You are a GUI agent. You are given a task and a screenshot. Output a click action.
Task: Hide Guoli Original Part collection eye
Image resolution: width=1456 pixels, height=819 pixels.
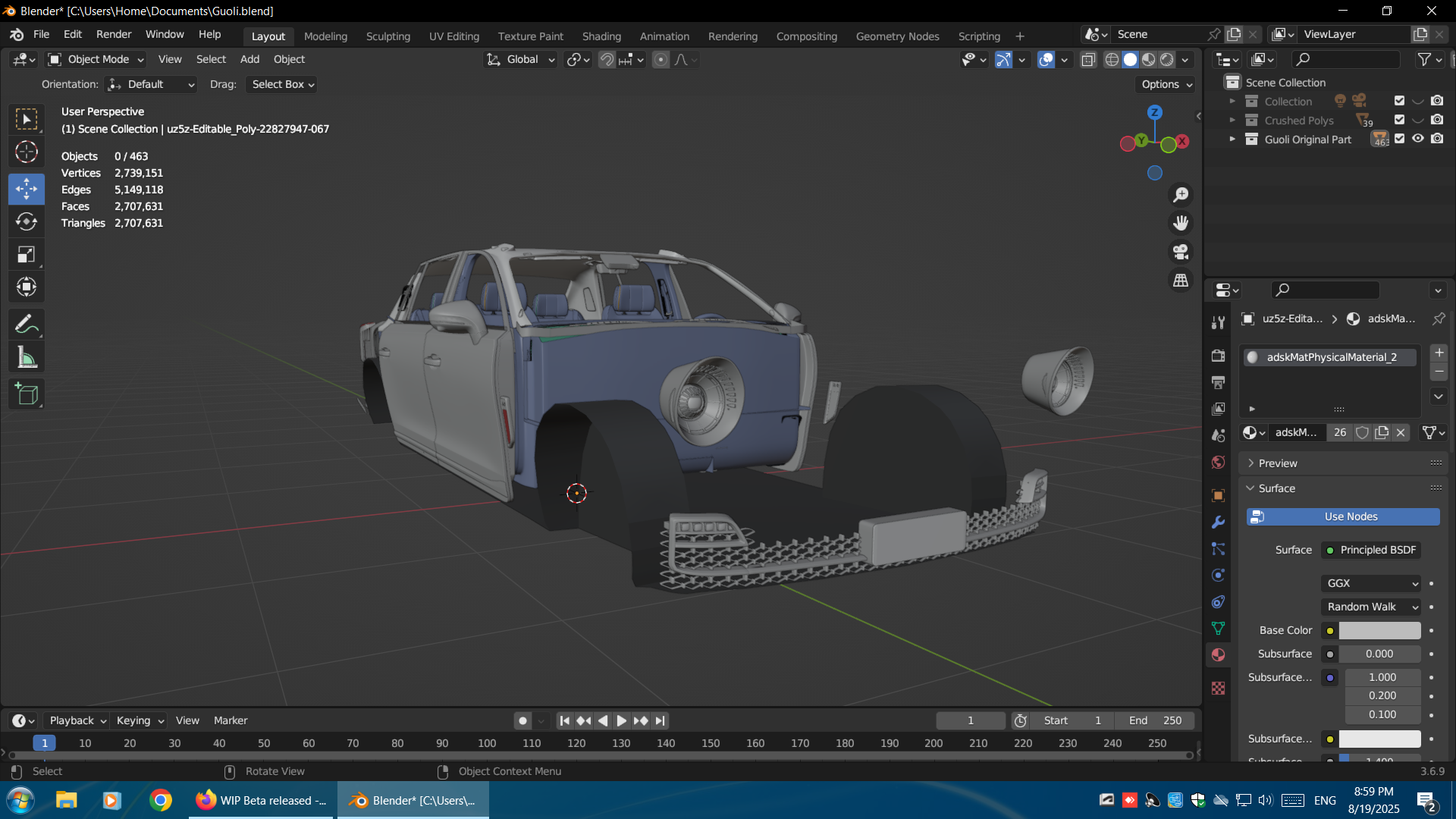tap(1417, 139)
